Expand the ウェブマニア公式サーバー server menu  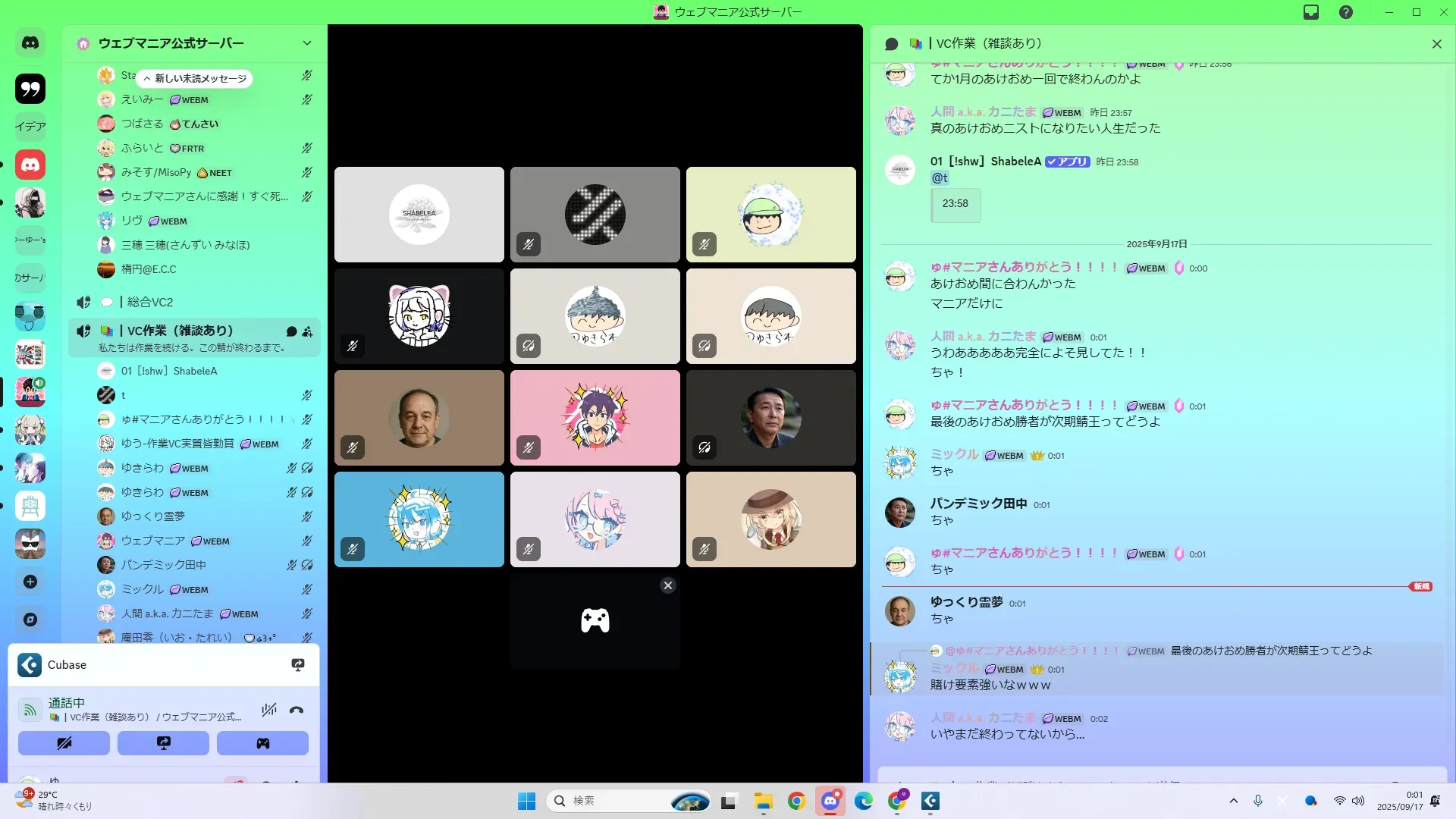coord(307,43)
